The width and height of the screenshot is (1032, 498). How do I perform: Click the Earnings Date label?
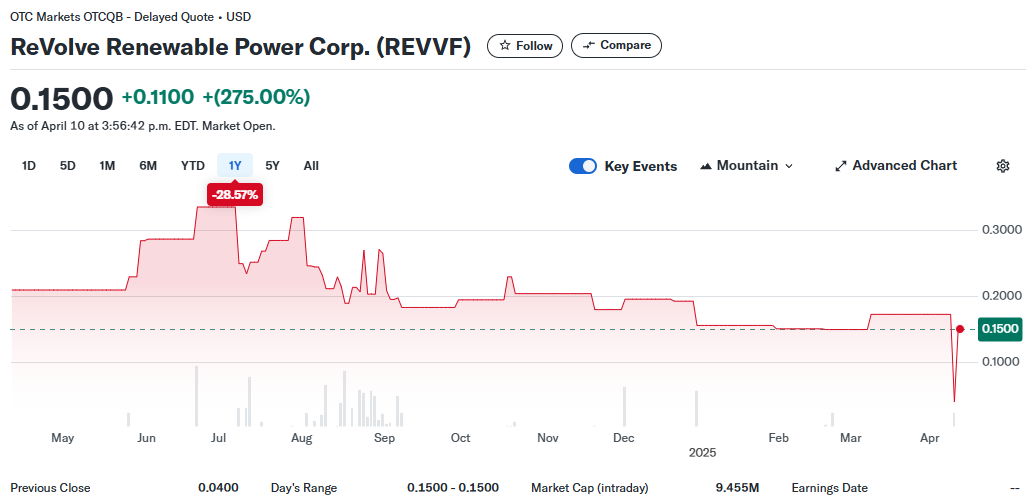[x=829, y=488]
